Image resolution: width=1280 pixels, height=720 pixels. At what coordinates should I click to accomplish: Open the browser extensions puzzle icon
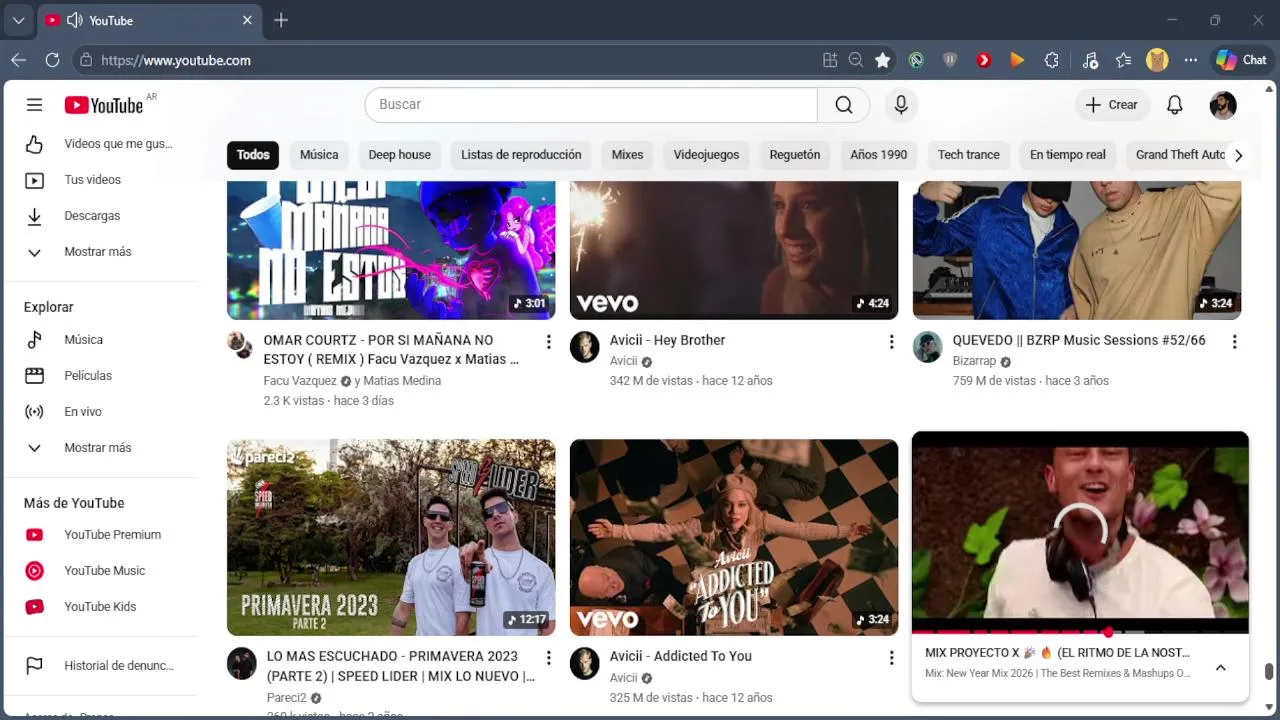[x=1051, y=60]
